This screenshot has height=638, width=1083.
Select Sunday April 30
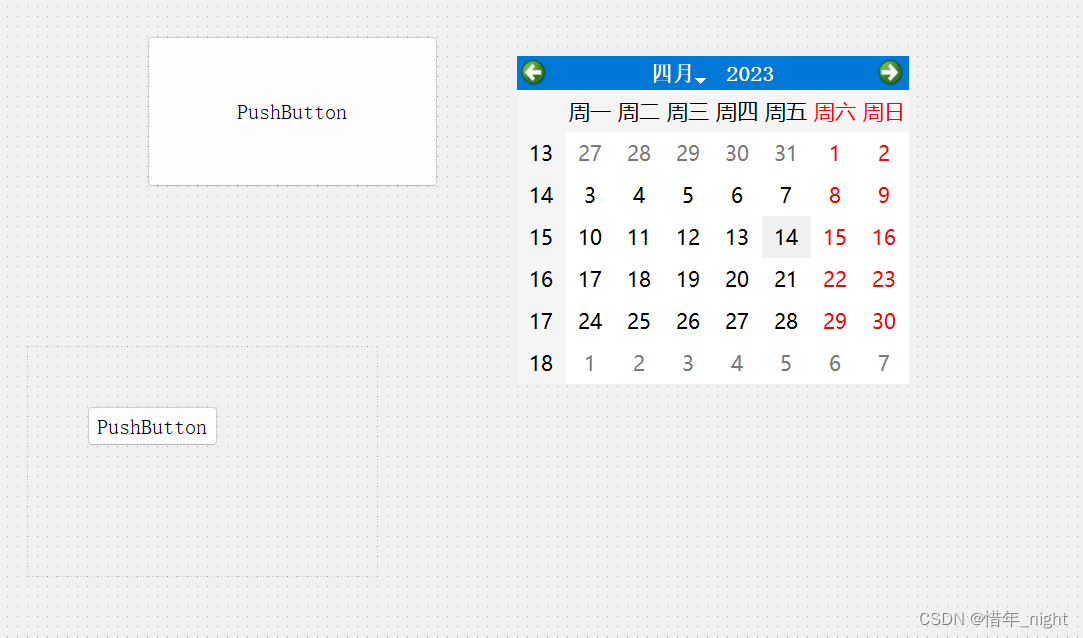(883, 321)
